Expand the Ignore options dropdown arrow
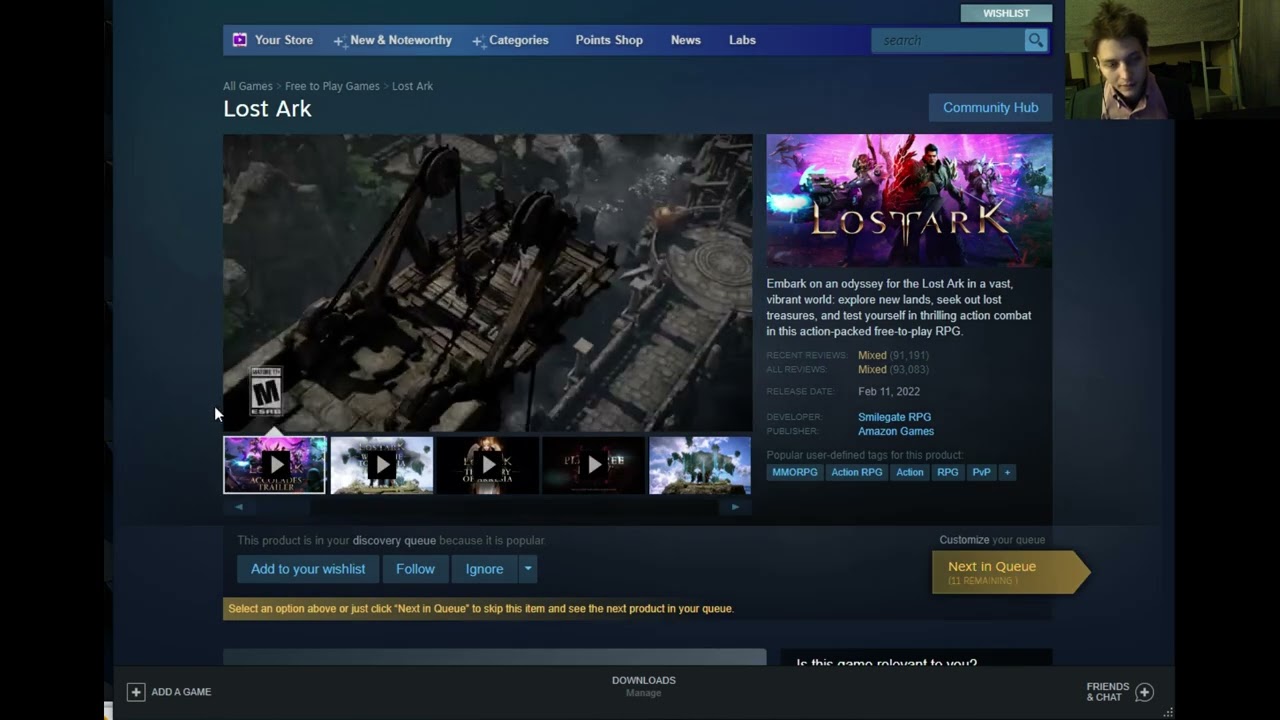This screenshot has width=1280, height=720. [528, 569]
